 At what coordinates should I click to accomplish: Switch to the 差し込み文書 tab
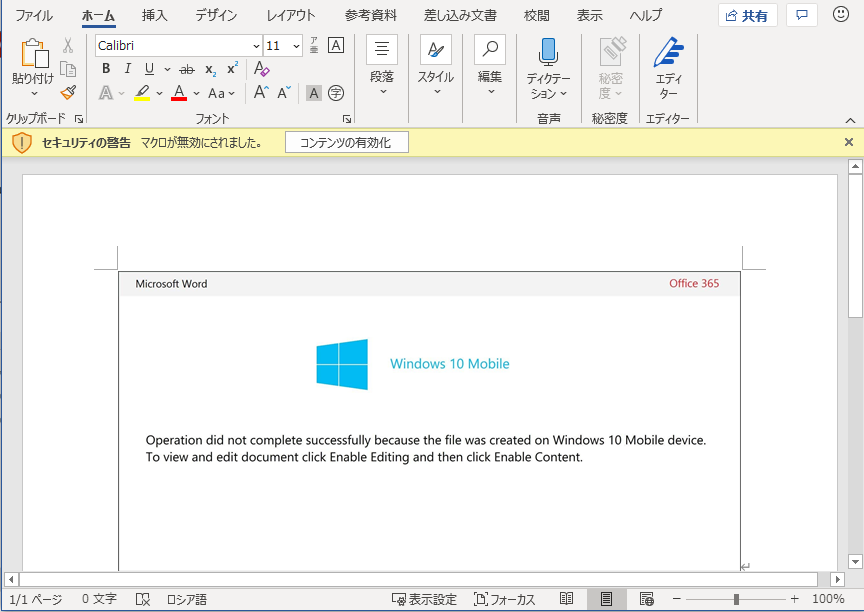pos(460,15)
